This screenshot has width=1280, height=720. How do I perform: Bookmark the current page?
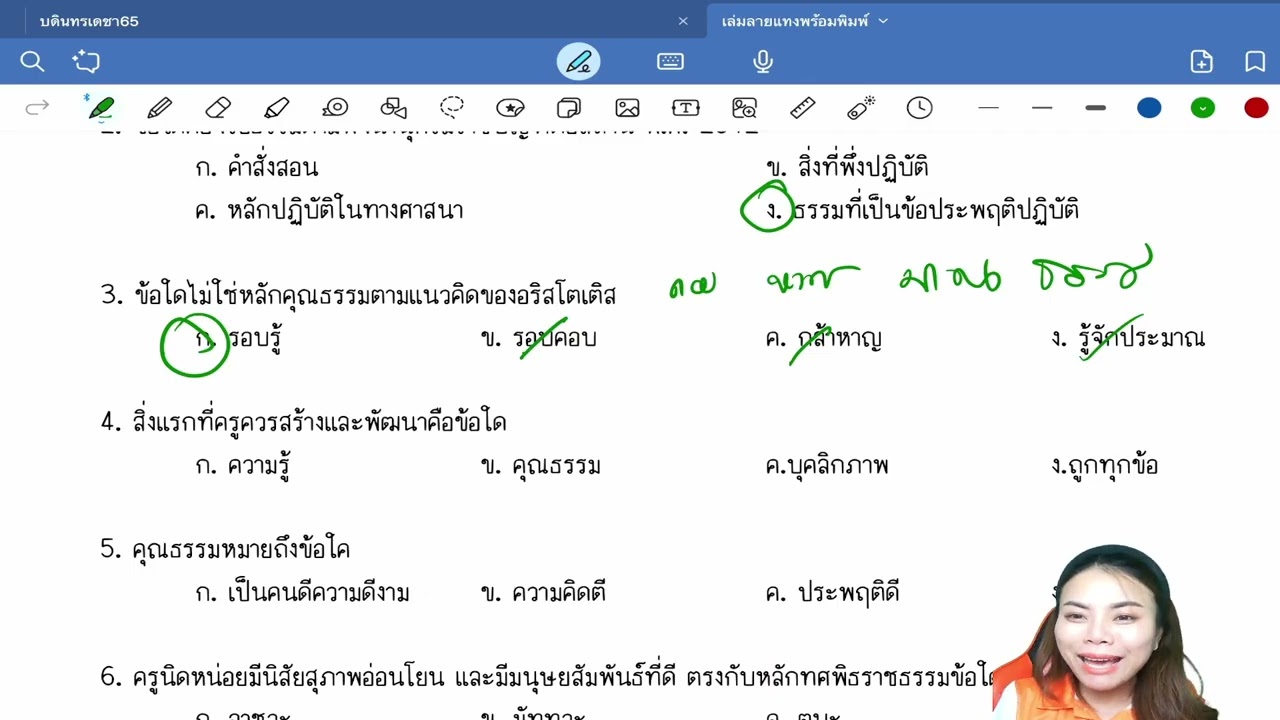(x=1255, y=62)
